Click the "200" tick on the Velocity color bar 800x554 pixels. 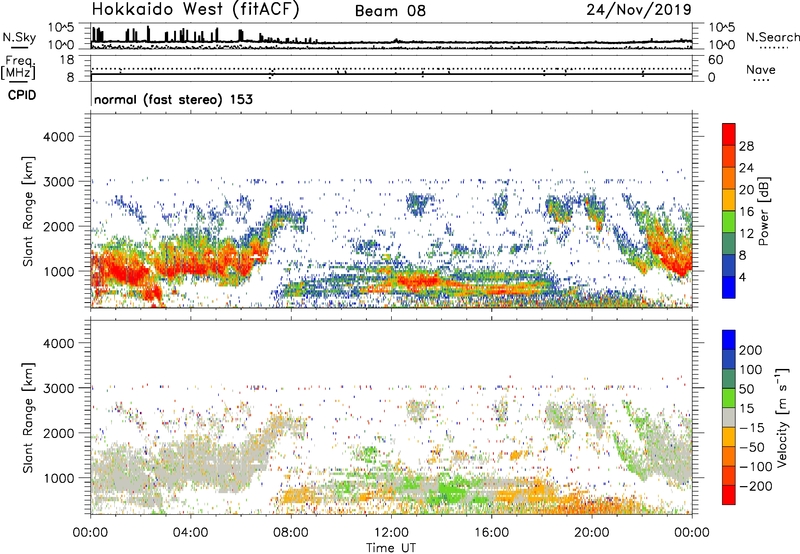751,350
